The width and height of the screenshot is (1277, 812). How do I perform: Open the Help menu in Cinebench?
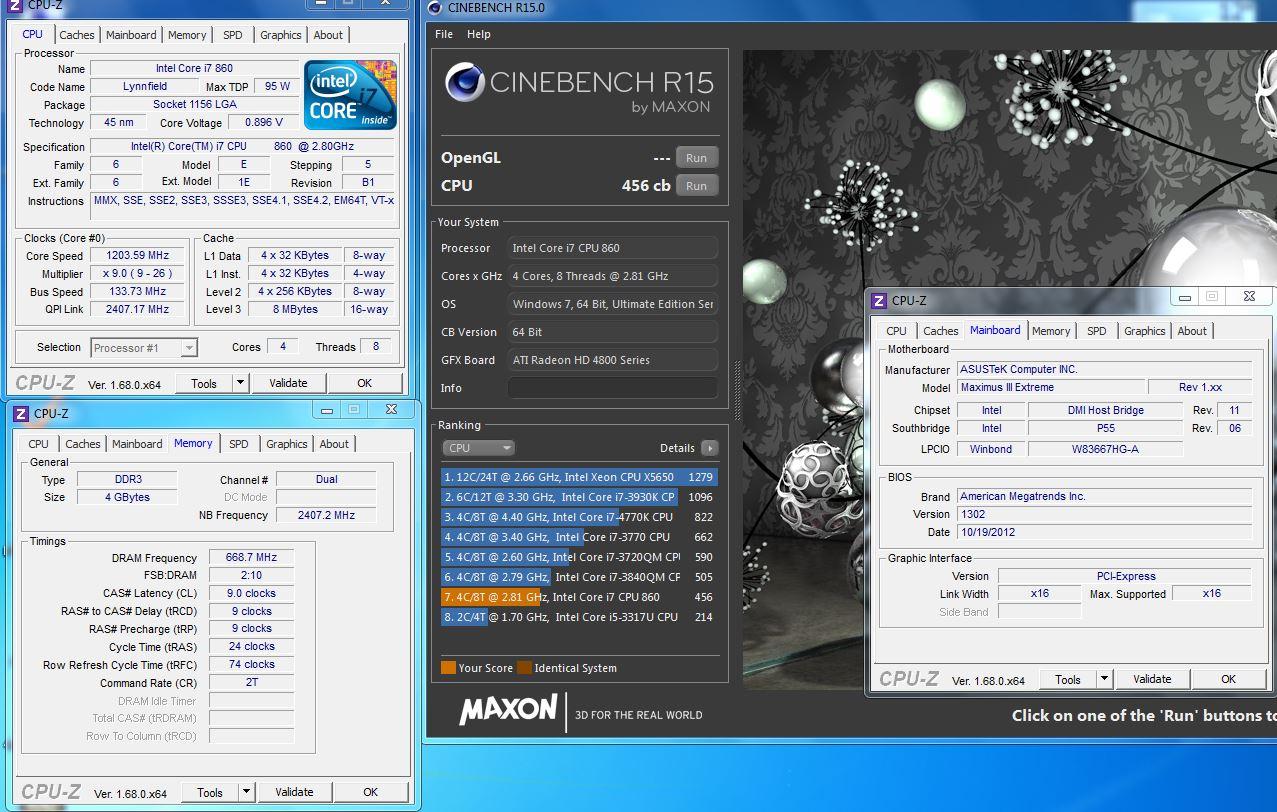coord(479,34)
